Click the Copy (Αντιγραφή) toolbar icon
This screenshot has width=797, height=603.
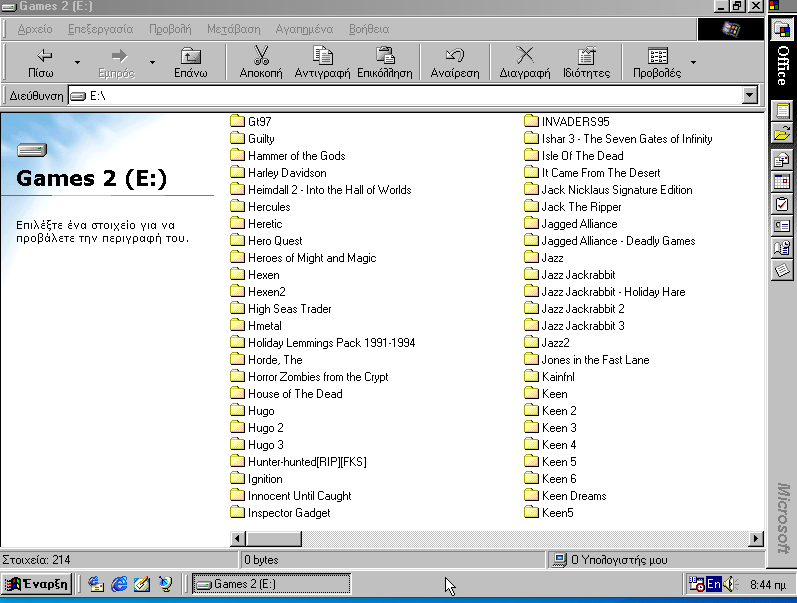323,62
